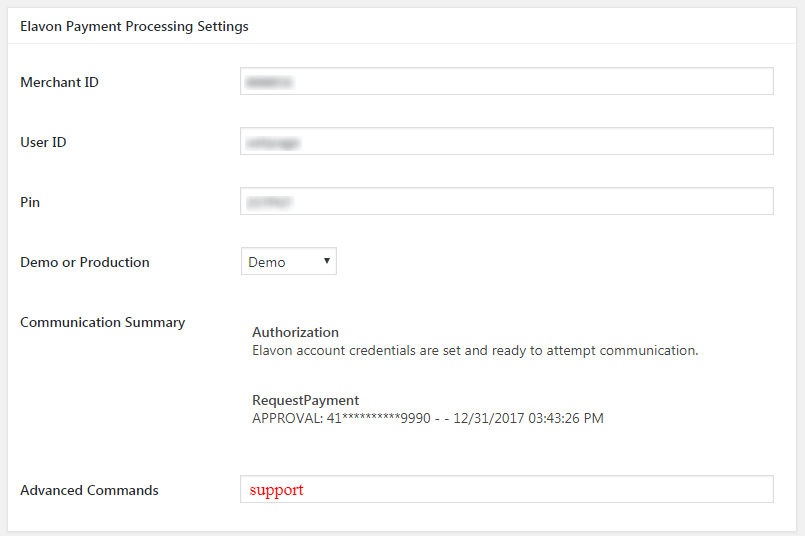805x536 pixels.
Task: Click the APPROVAL transaction result line
Action: click(x=427, y=418)
